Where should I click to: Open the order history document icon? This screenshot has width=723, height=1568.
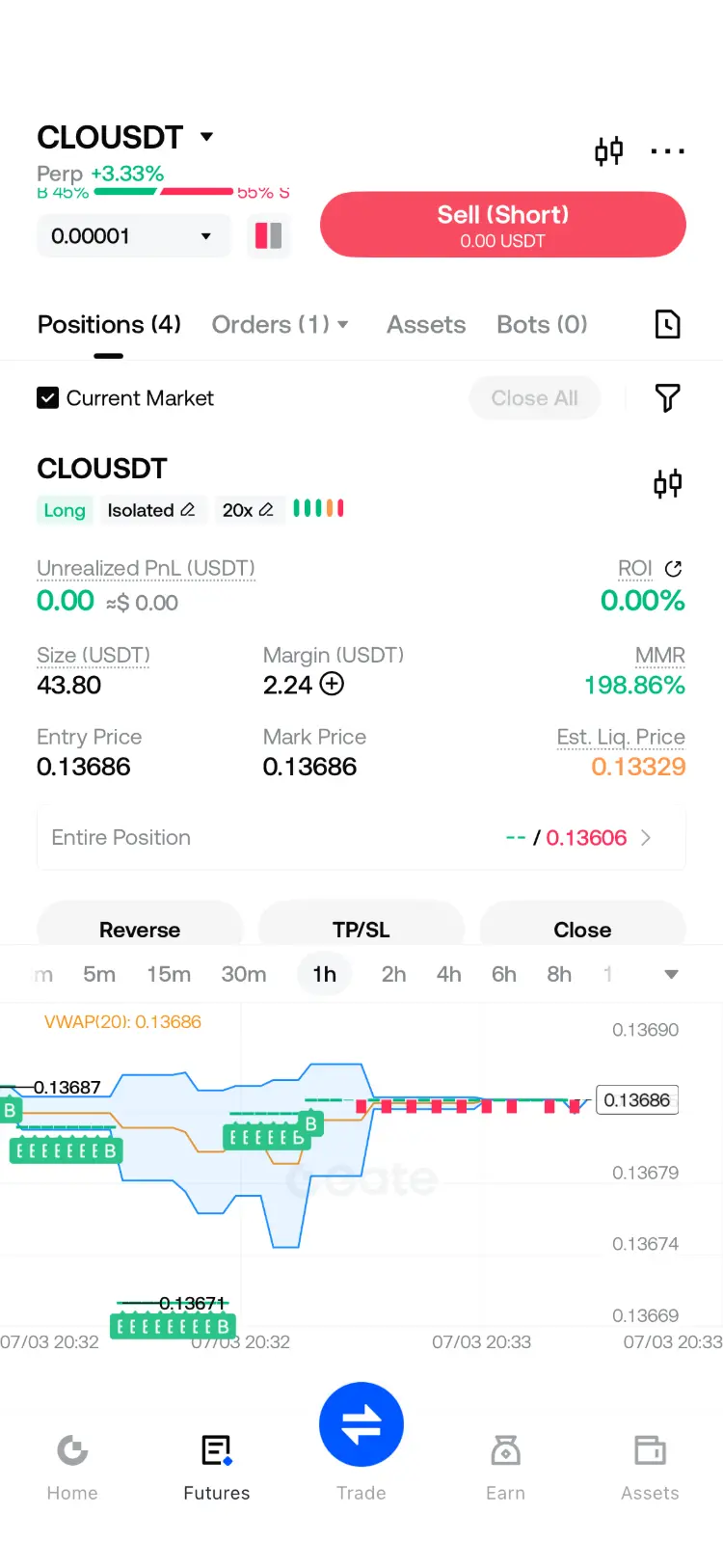667,325
